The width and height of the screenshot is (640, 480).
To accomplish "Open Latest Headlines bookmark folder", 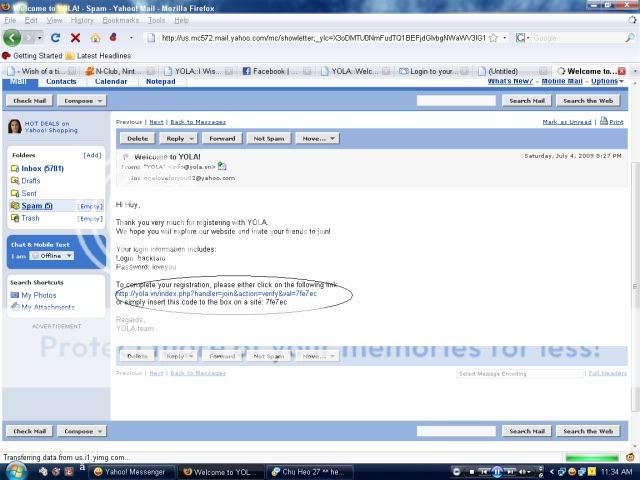I will [98, 56].
